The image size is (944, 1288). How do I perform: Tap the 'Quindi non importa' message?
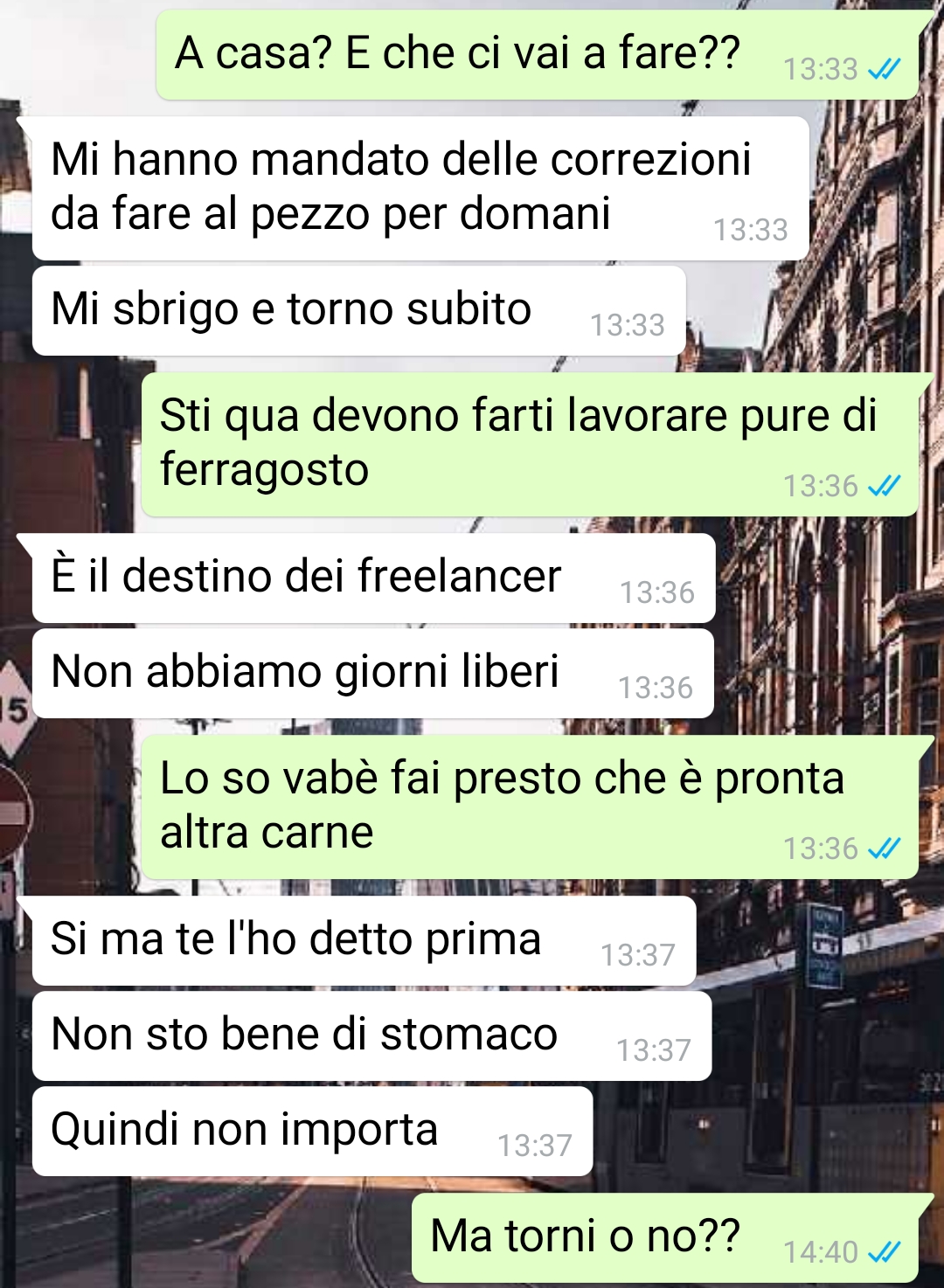pyautogui.click(x=313, y=1132)
